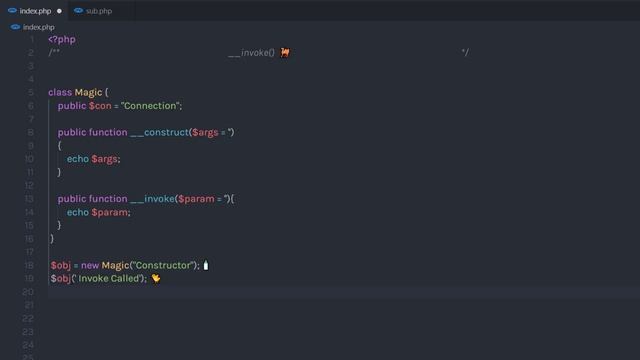The width and height of the screenshot is (640, 360).
Task: Place cursor on '<?php' opening tag
Action: [62, 40]
